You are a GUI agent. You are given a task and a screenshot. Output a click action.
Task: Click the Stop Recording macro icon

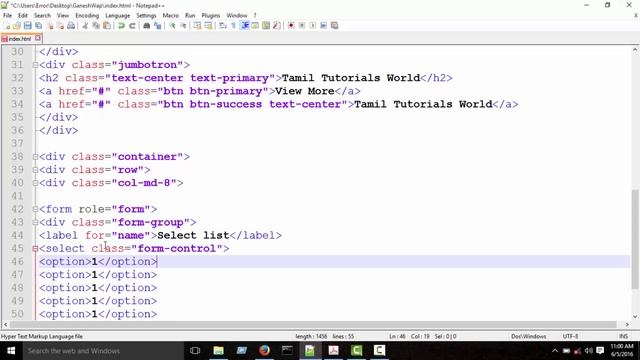pyautogui.click(x=302, y=26)
